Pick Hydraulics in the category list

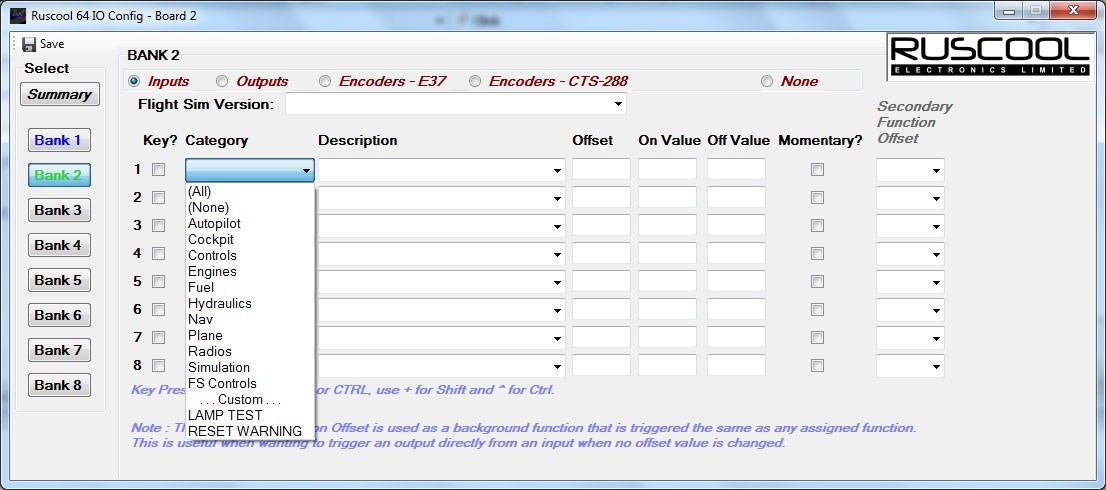[250, 303]
